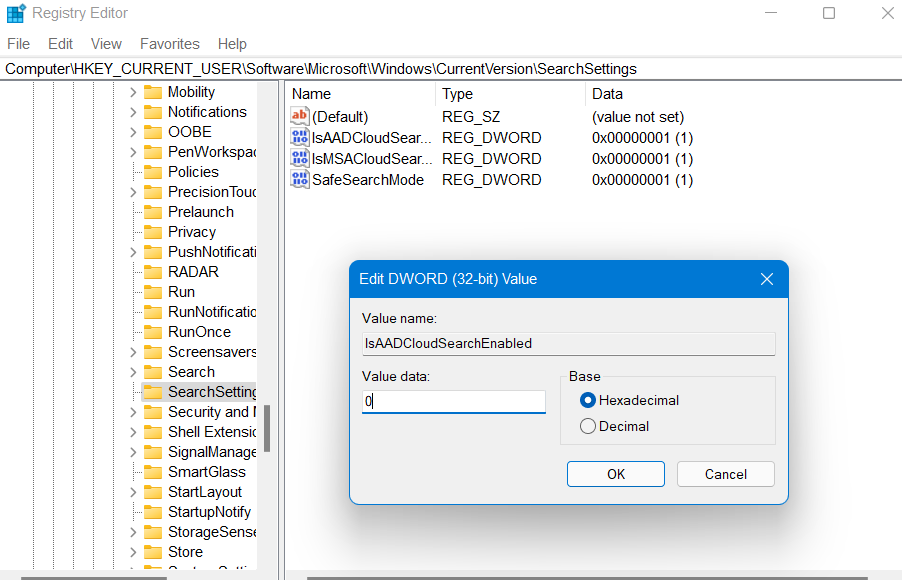This screenshot has width=902, height=580.
Task: Click the RunOnce folder icon
Action: tap(152, 332)
